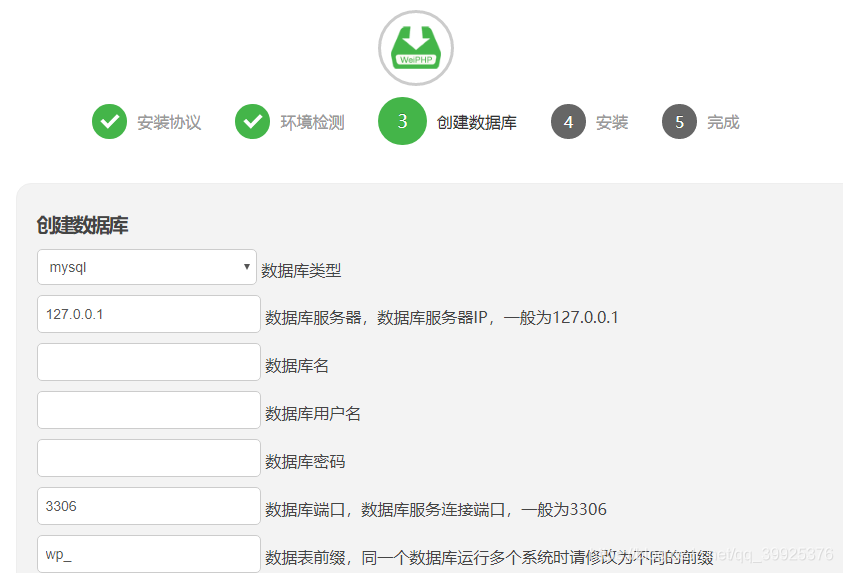Click the green checkmark beside 环境检测
Image resolution: width=843 pixels, height=573 pixels.
pos(253,121)
